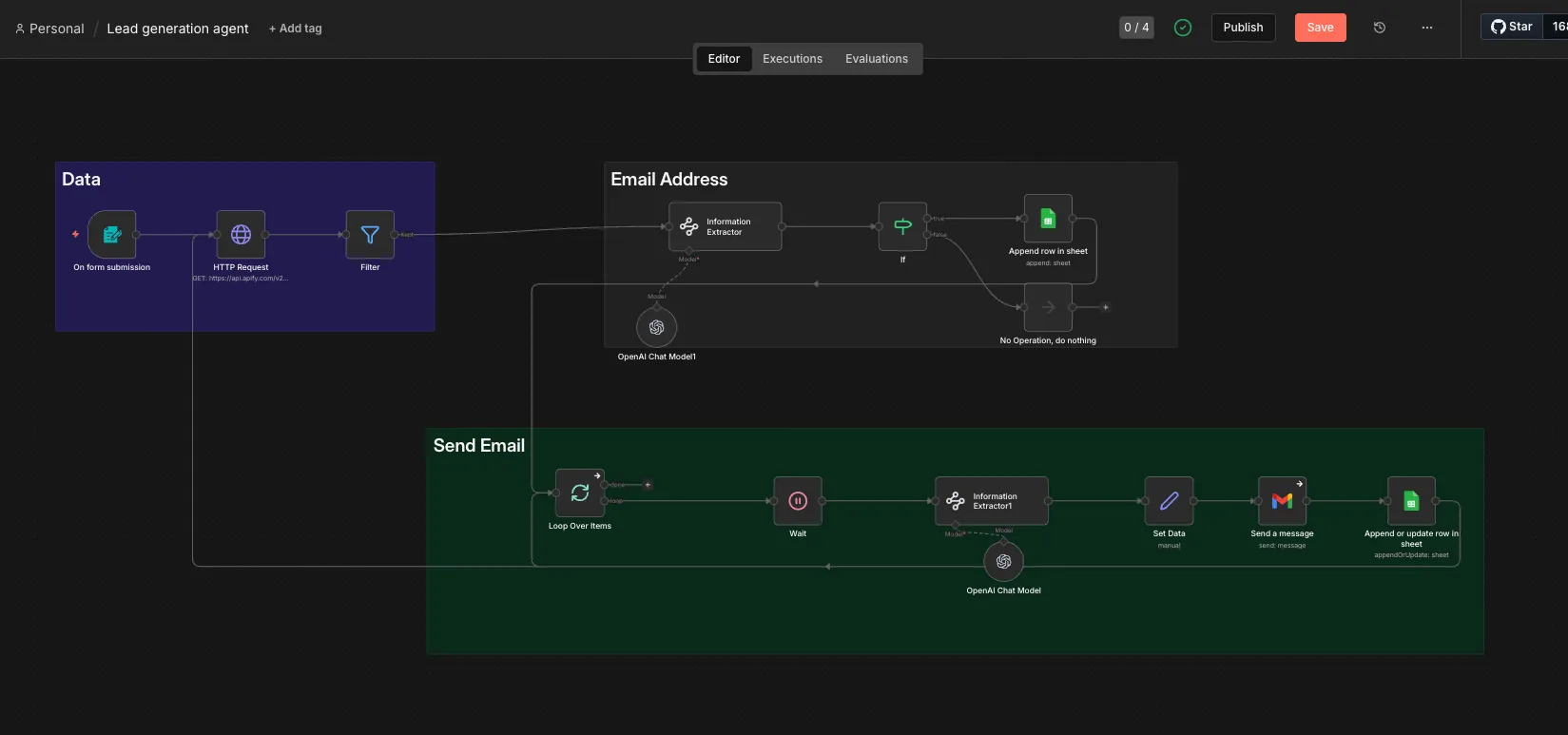The image size is (1568, 735).
Task: Select the Email Address sticky note title
Action: click(x=669, y=180)
